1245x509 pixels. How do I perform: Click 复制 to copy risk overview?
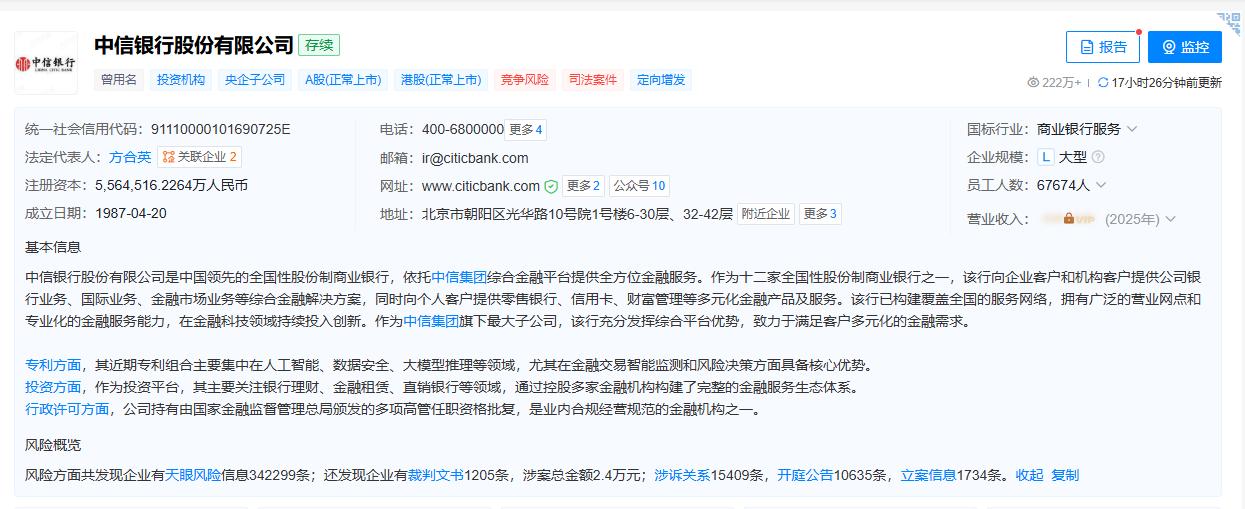click(1065, 475)
